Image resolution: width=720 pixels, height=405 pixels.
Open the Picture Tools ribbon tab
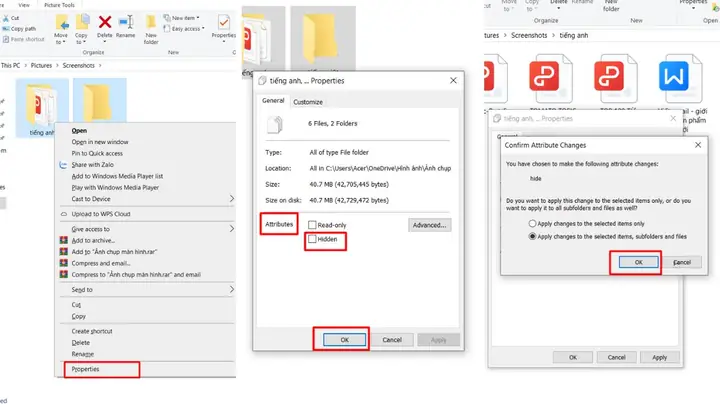click(x=59, y=5)
